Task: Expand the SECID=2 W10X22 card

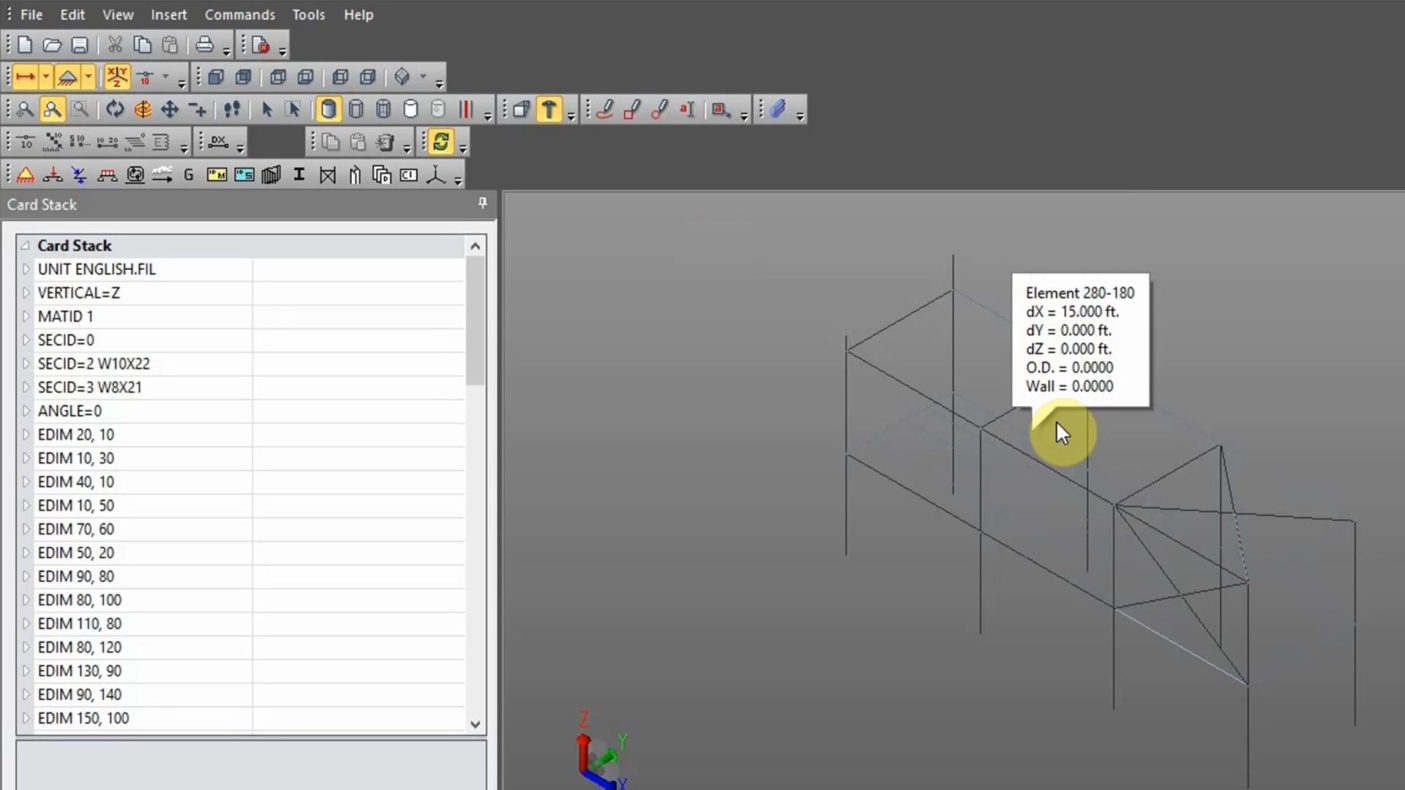Action: click(x=26, y=364)
